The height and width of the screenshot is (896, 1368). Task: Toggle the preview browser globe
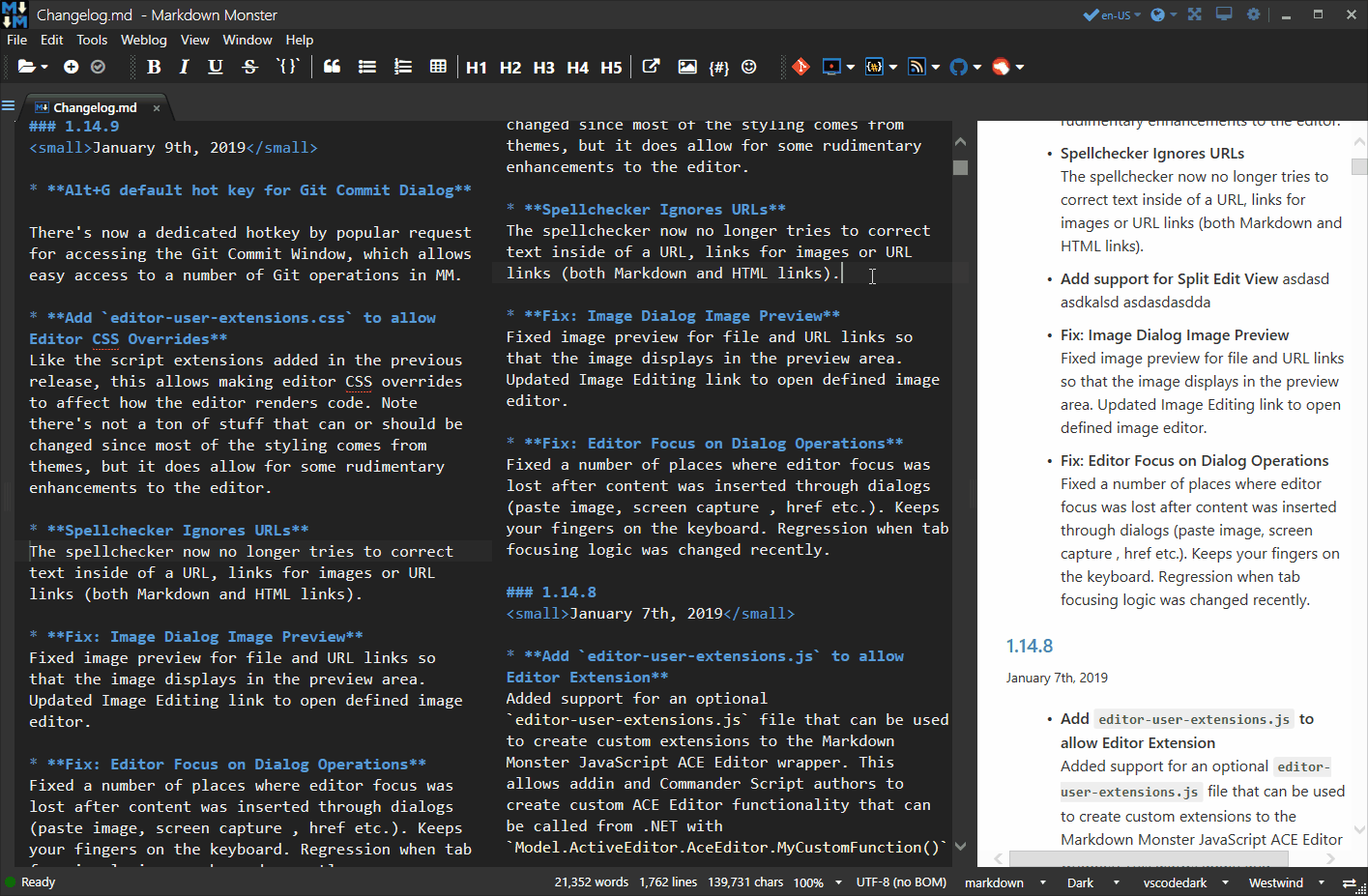click(x=1157, y=14)
